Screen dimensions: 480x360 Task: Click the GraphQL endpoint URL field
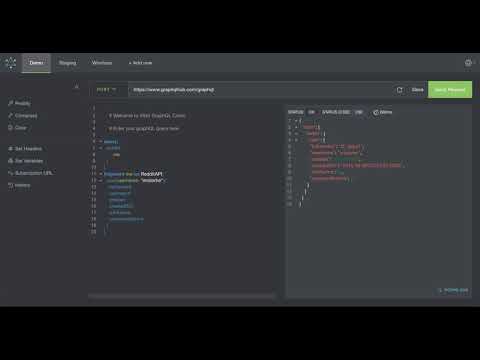point(260,90)
